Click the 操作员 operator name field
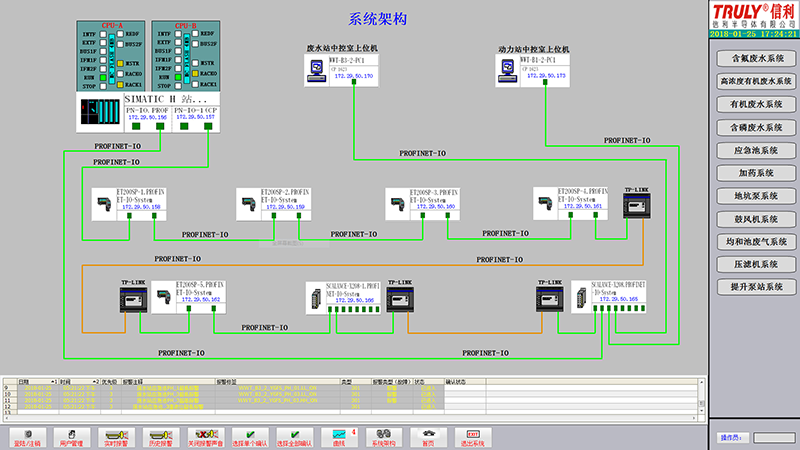The height and width of the screenshot is (450, 800). click(772, 437)
